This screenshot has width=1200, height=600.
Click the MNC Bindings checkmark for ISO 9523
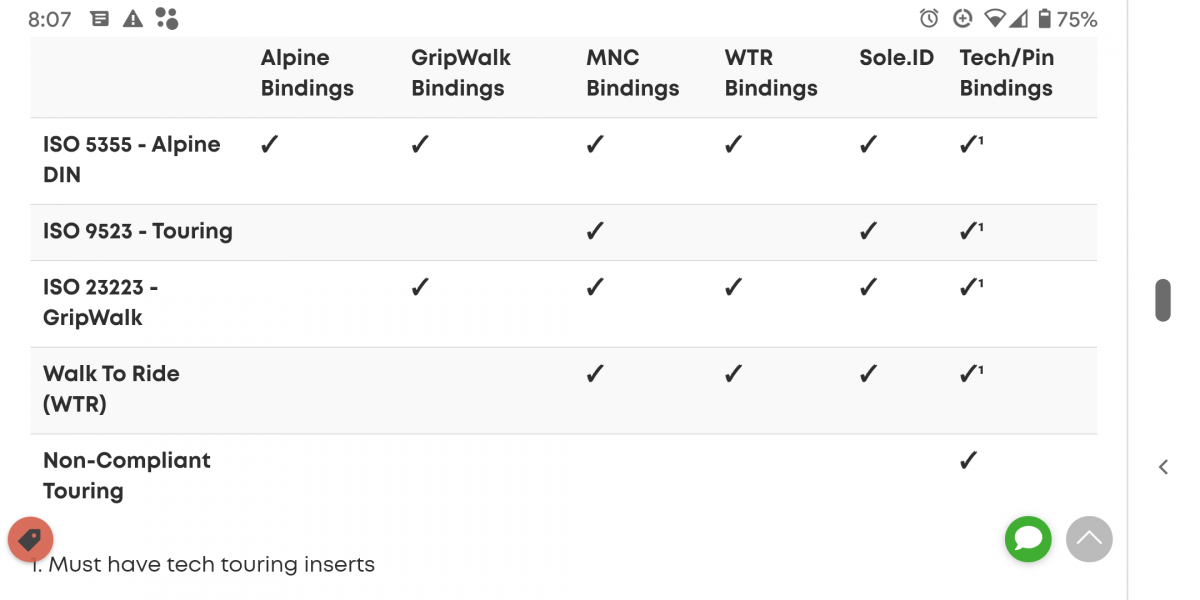pos(595,232)
